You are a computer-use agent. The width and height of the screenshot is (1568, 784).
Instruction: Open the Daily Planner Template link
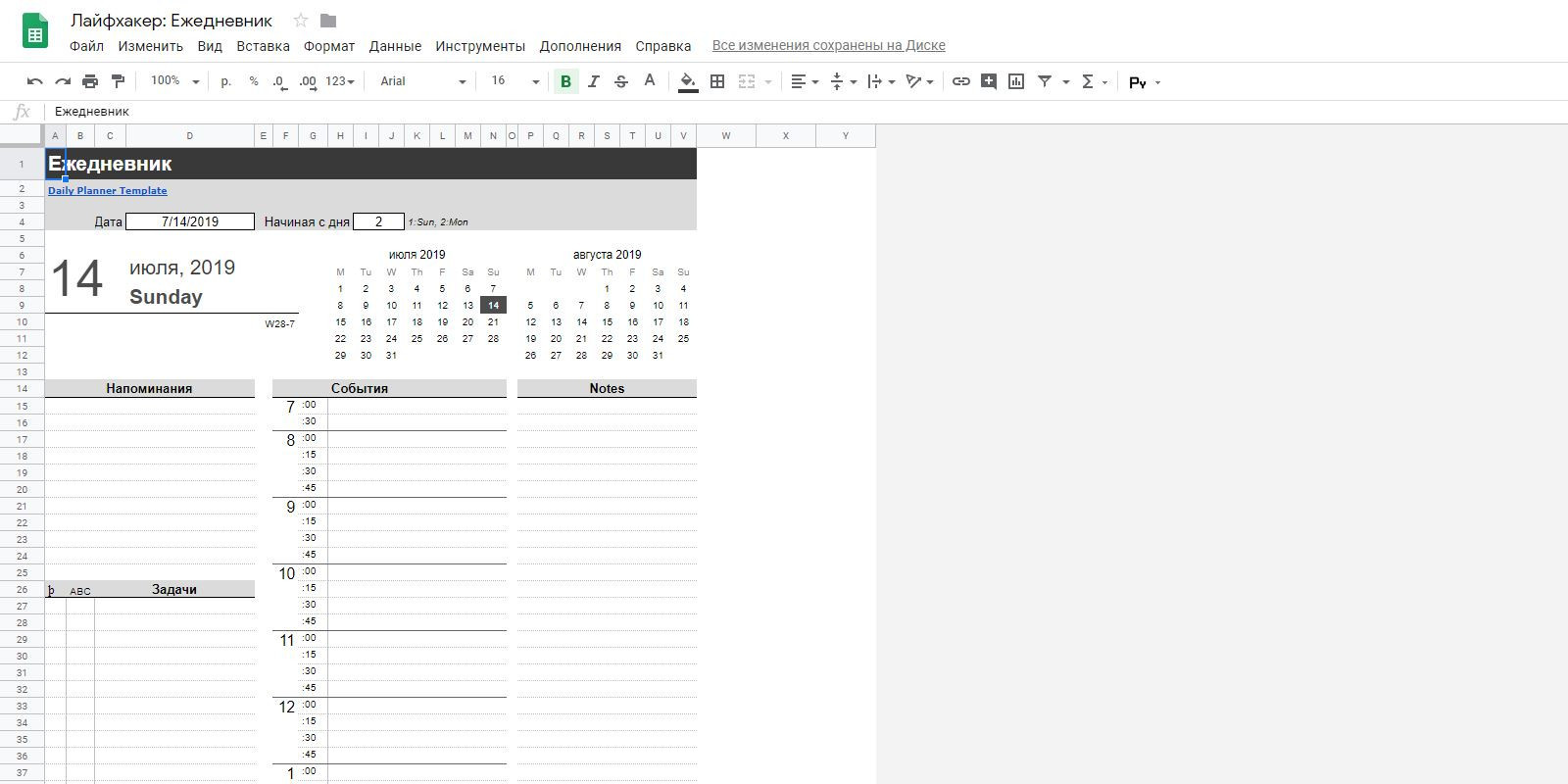[108, 190]
